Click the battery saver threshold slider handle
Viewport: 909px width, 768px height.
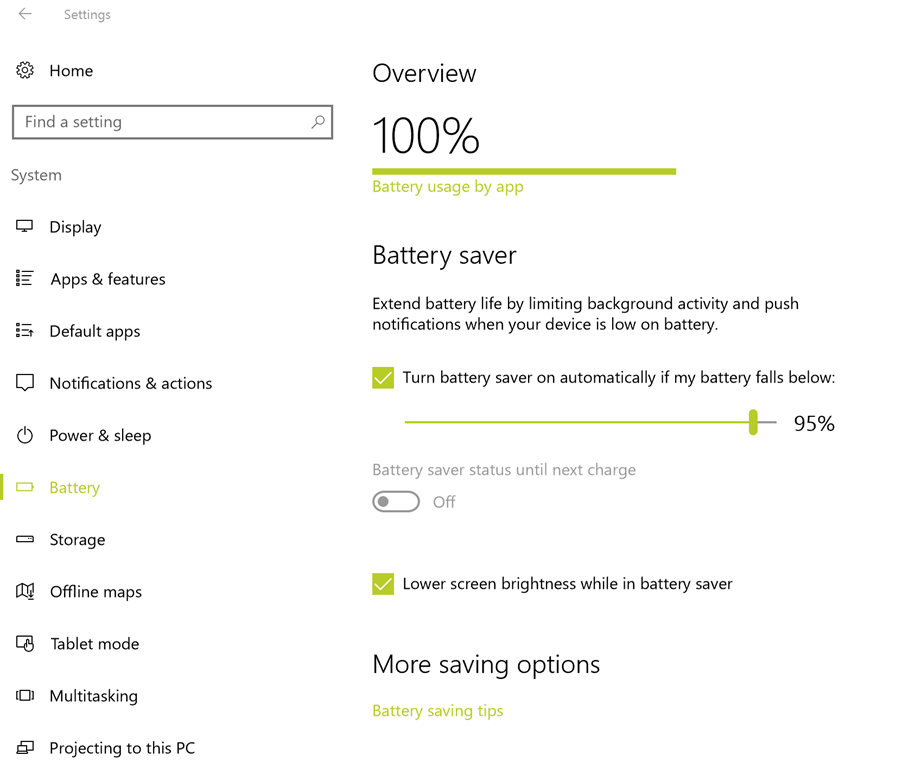coord(753,422)
